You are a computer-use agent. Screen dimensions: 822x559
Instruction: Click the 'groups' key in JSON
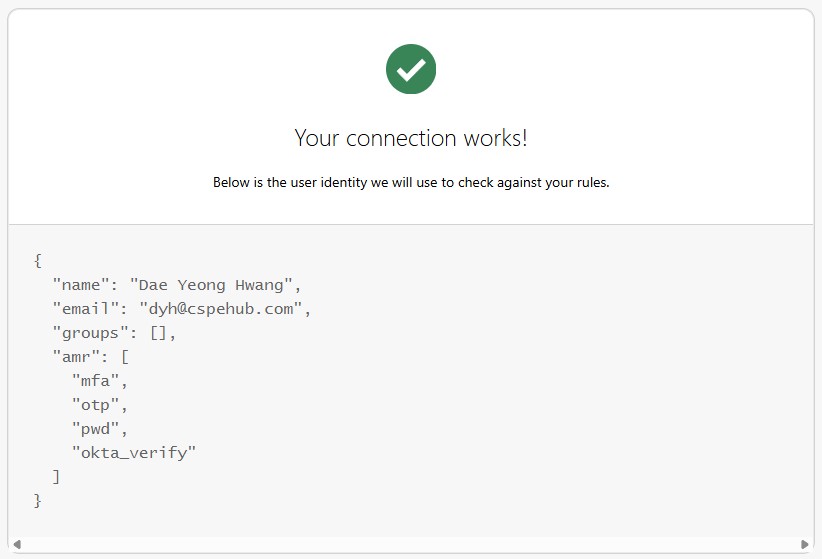[x=91, y=333]
